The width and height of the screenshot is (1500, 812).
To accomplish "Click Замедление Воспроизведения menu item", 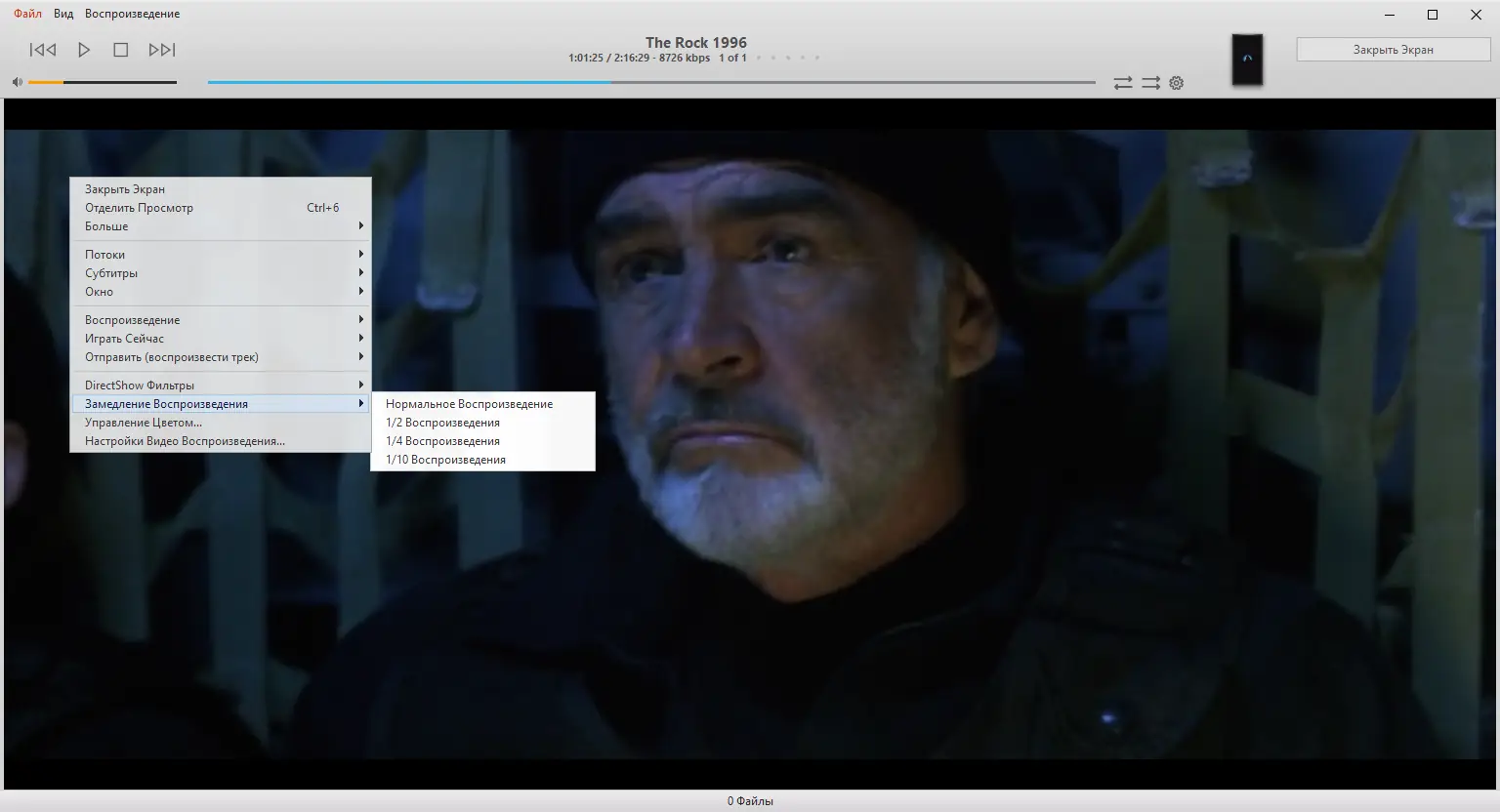I will 221,404.
